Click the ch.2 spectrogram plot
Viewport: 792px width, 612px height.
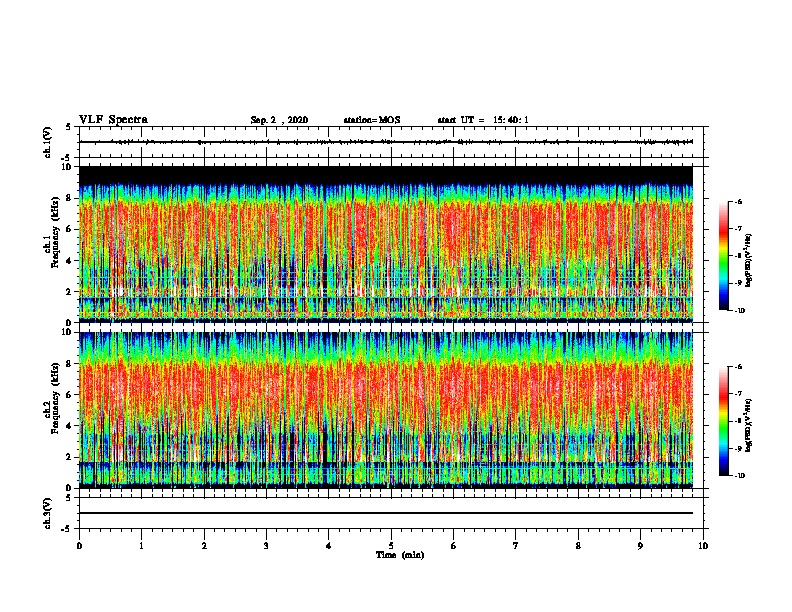click(x=386, y=410)
